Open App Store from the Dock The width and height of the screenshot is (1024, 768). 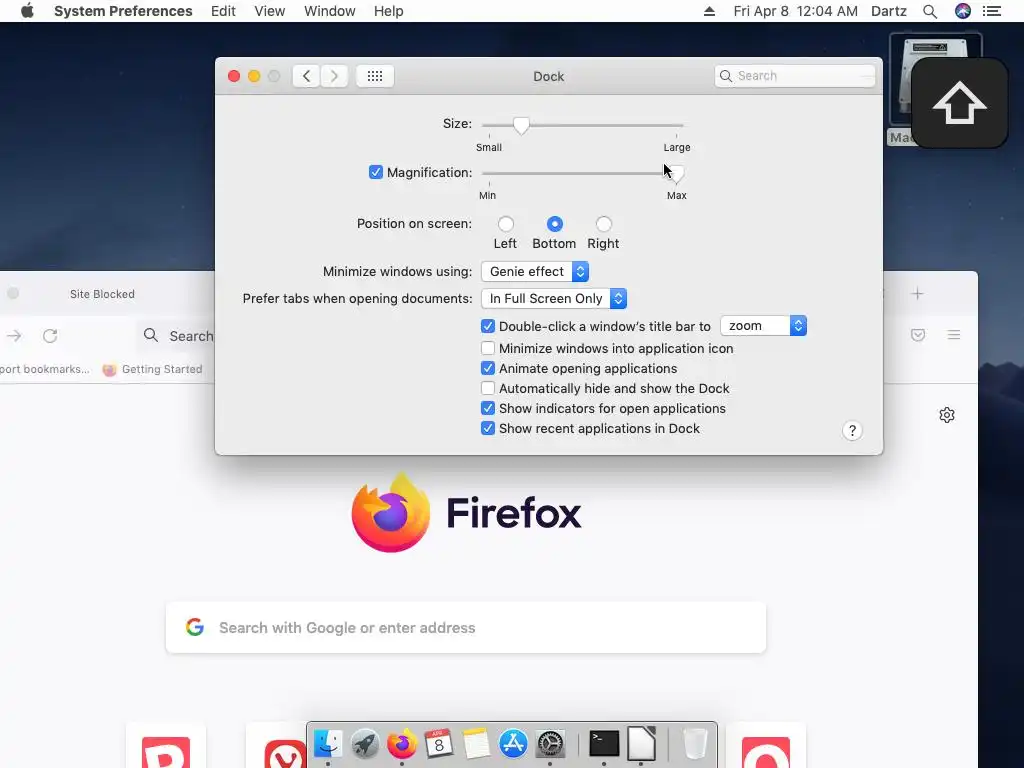point(513,744)
